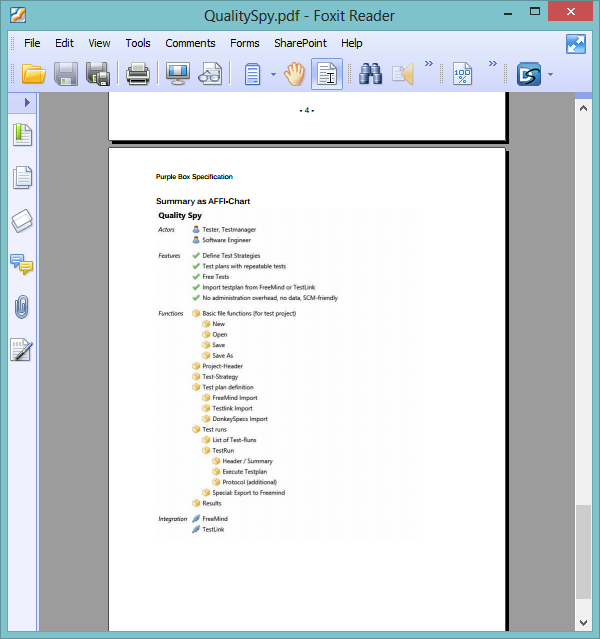Click 'Header / Summary' function line
This screenshot has height=639, width=600.
[x=247, y=461]
